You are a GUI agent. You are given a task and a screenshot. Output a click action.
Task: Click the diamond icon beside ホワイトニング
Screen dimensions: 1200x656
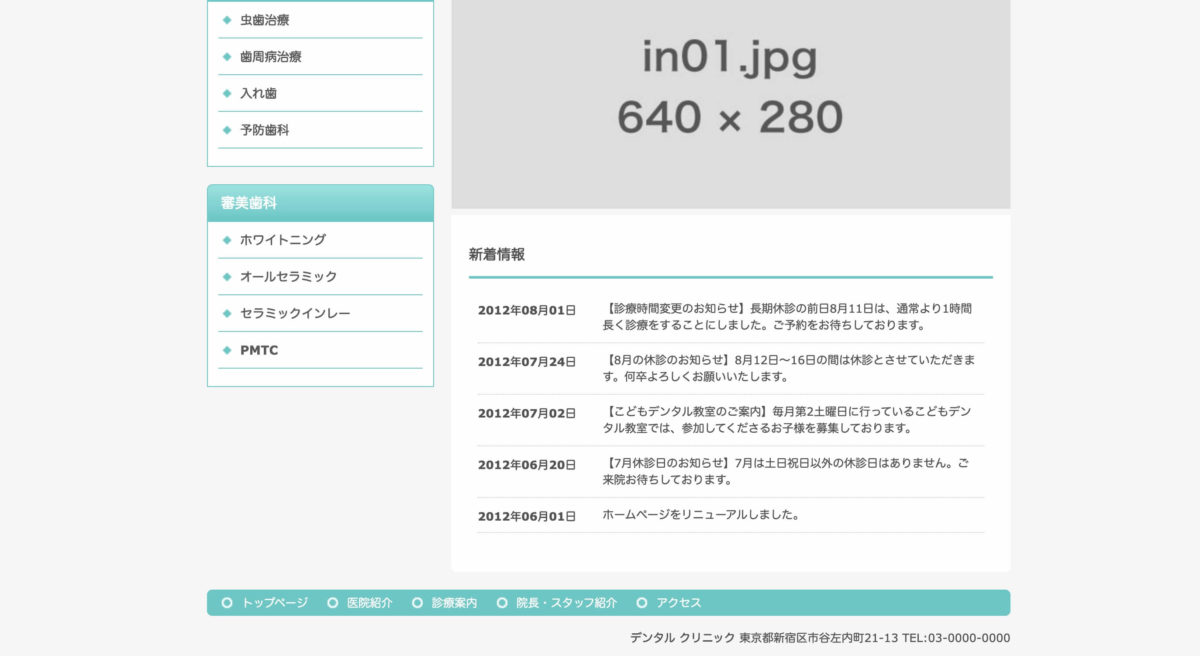pos(227,240)
